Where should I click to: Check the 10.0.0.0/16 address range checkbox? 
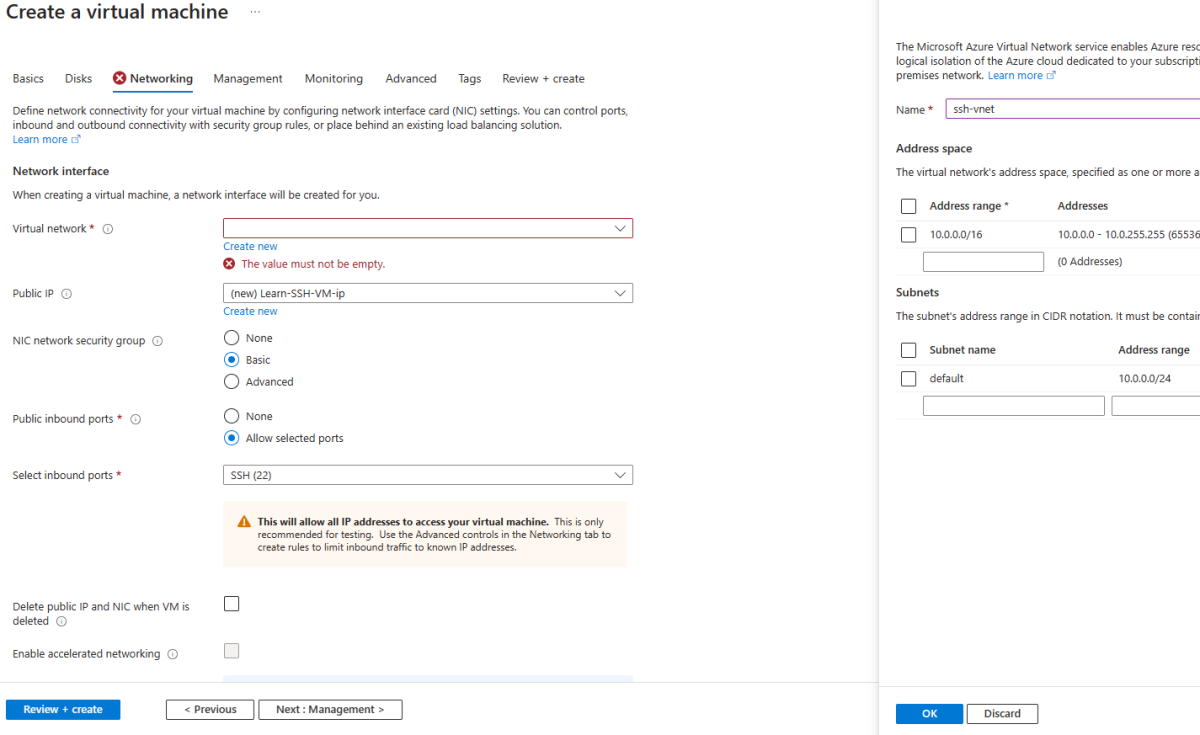click(908, 235)
